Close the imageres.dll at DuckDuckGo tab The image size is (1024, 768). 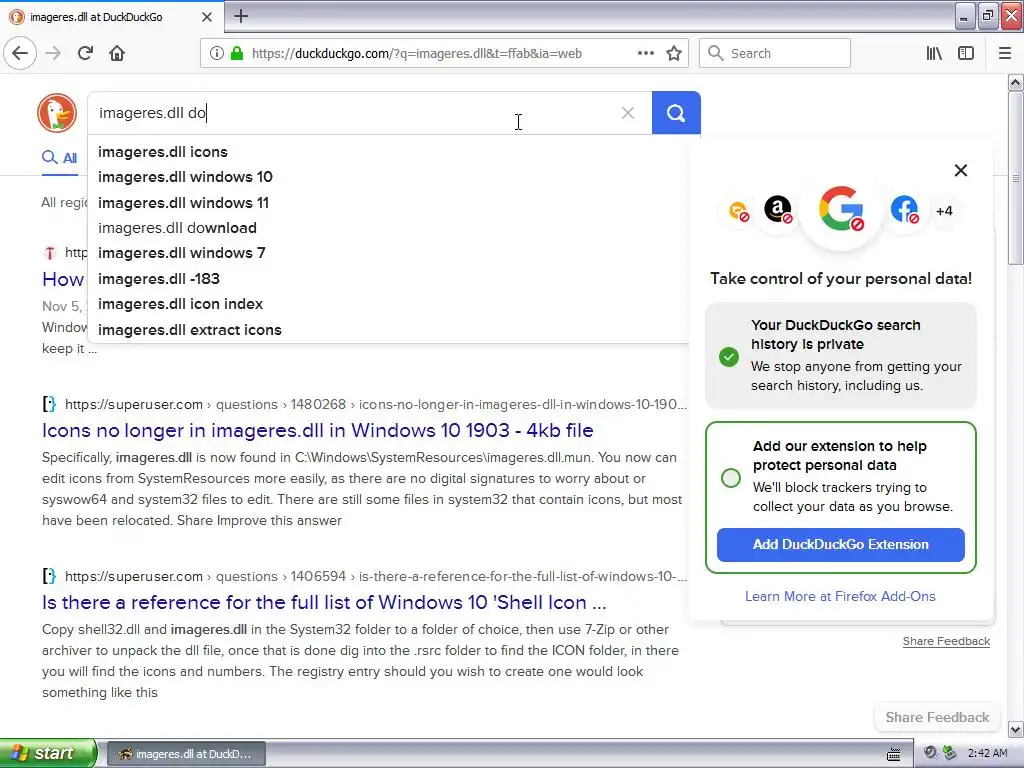206,17
